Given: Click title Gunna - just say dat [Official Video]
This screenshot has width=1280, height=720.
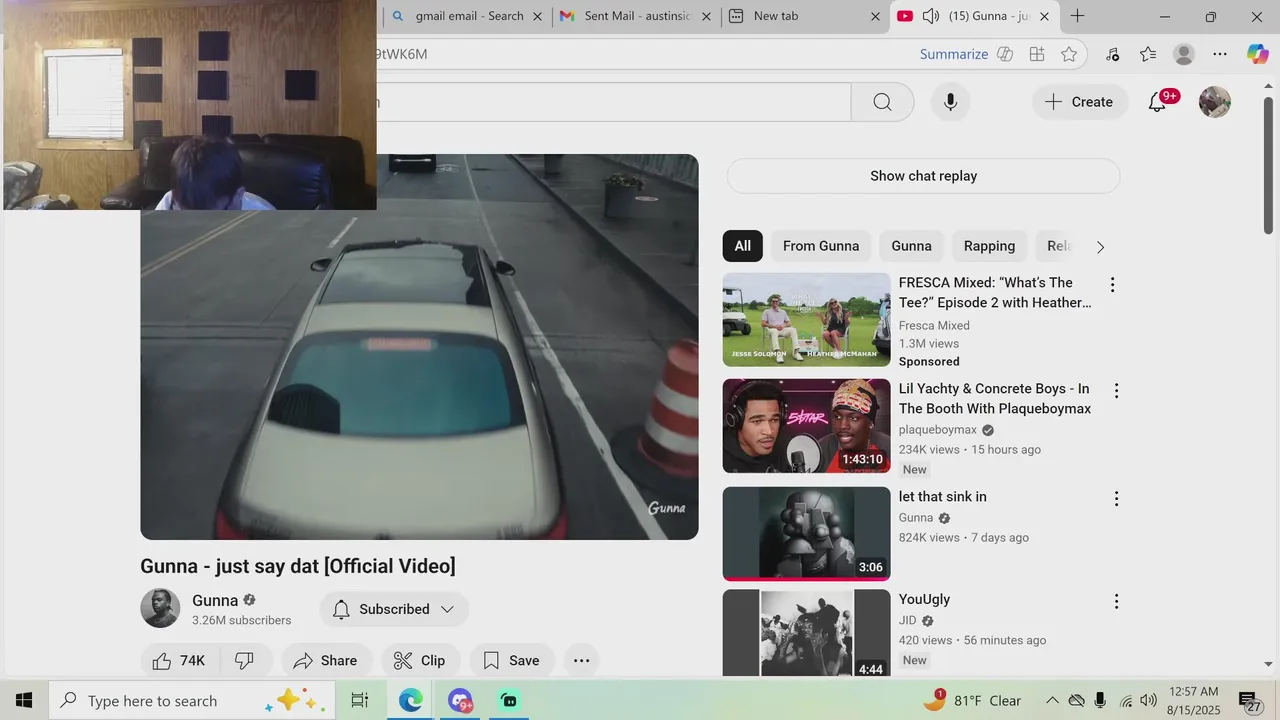Looking at the screenshot, I should (x=298, y=566).
